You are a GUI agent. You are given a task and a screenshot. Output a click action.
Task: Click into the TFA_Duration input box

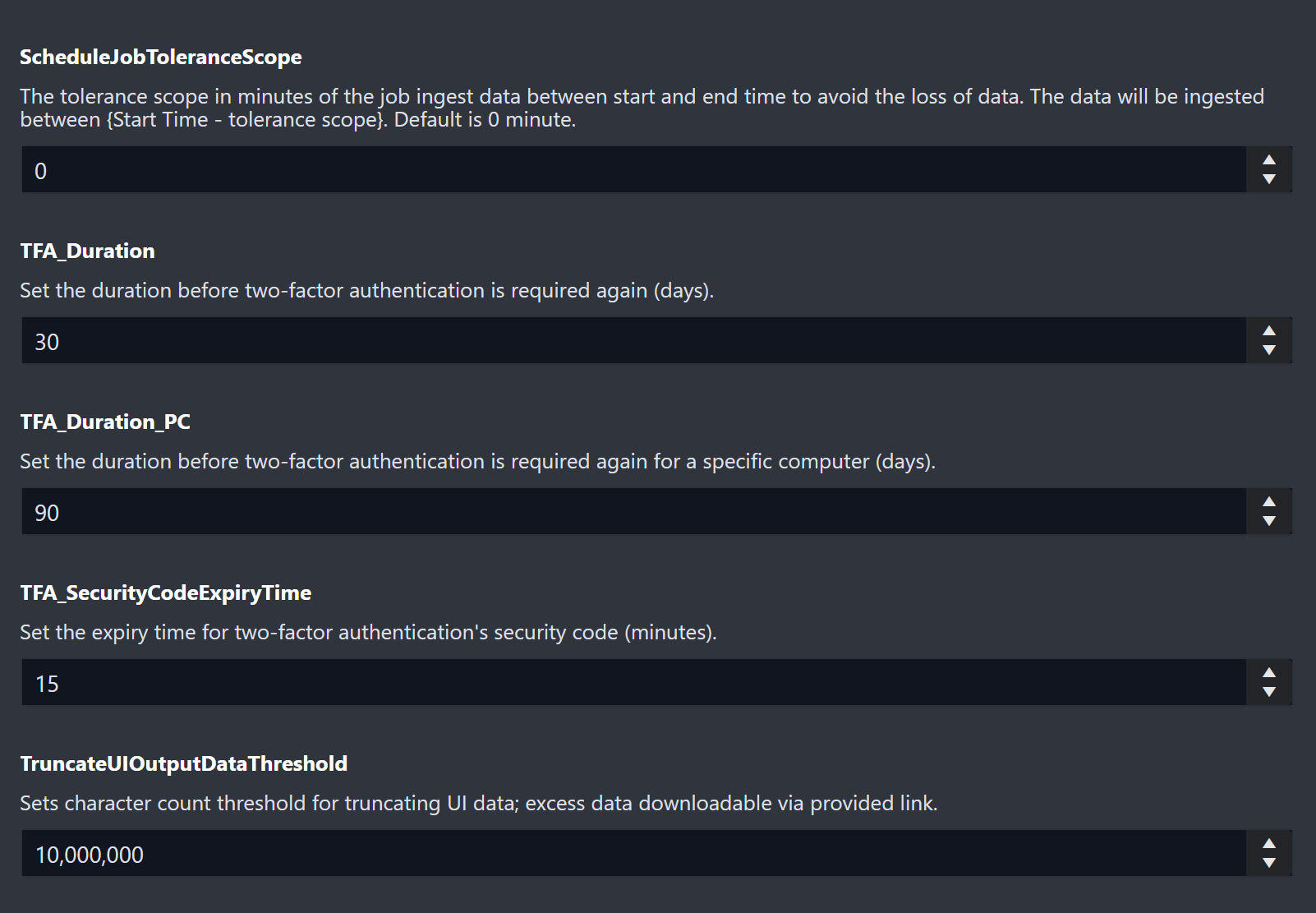(x=633, y=341)
